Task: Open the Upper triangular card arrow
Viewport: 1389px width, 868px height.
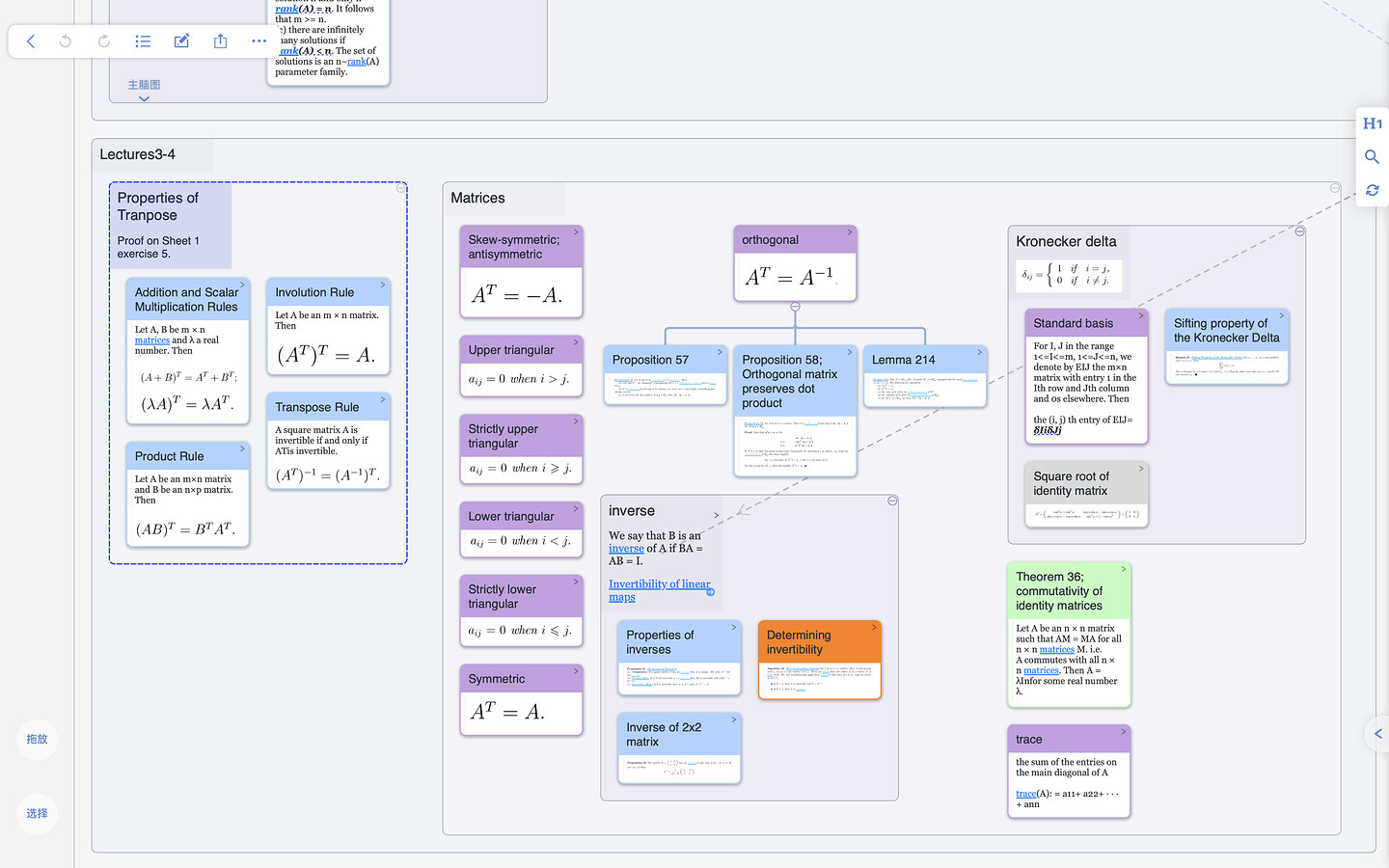Action: [576, 341]
